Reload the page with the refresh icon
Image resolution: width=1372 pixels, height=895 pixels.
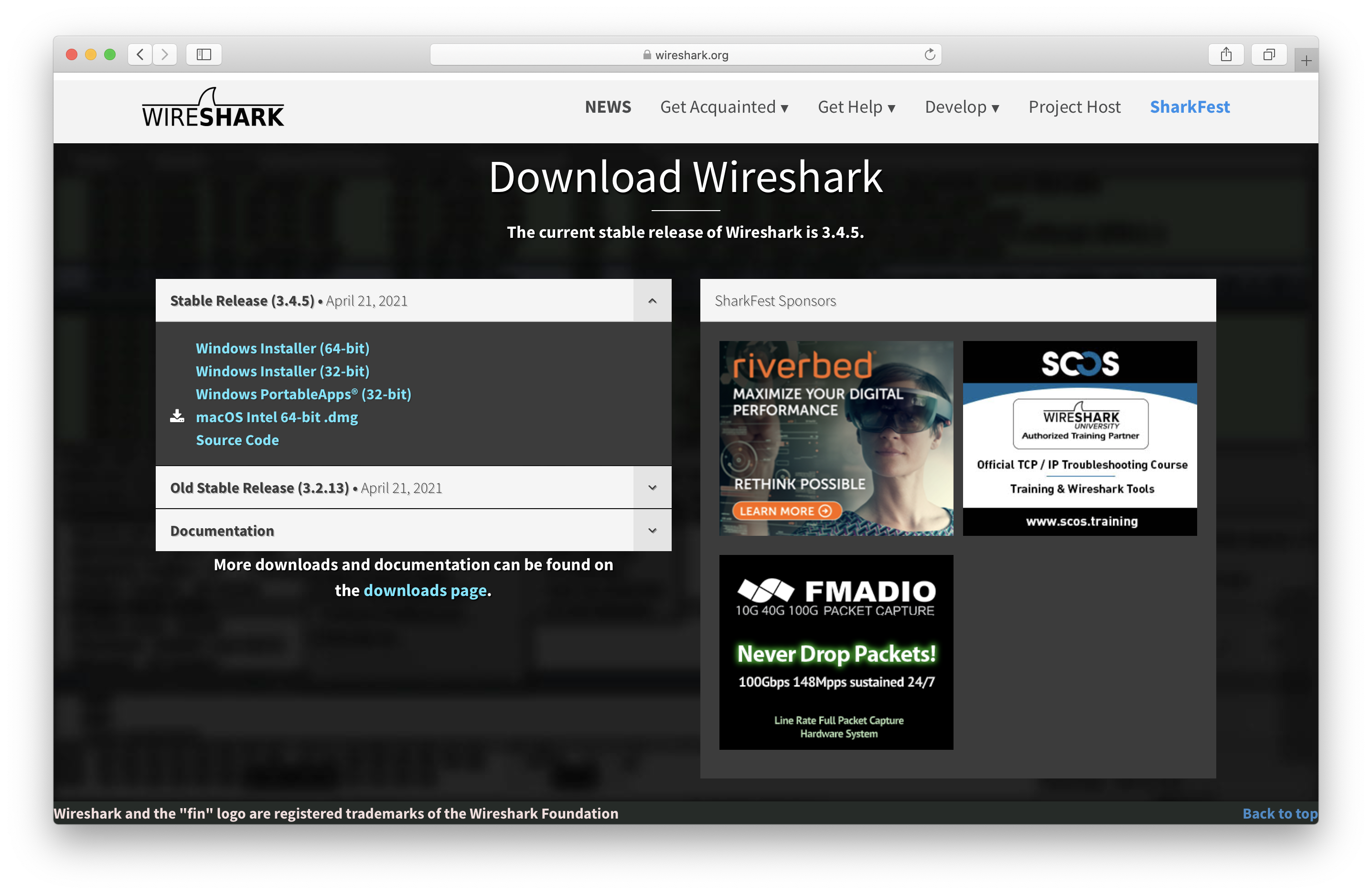click(929, 55)
